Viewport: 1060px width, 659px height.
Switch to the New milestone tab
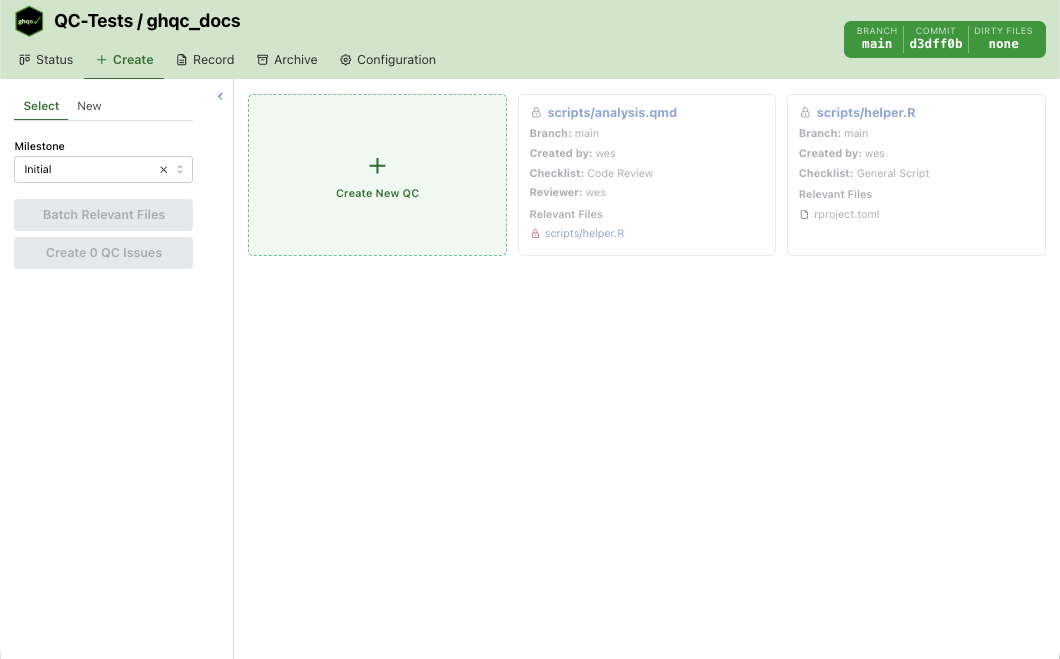pyautogui.click(x=89, y=106)
